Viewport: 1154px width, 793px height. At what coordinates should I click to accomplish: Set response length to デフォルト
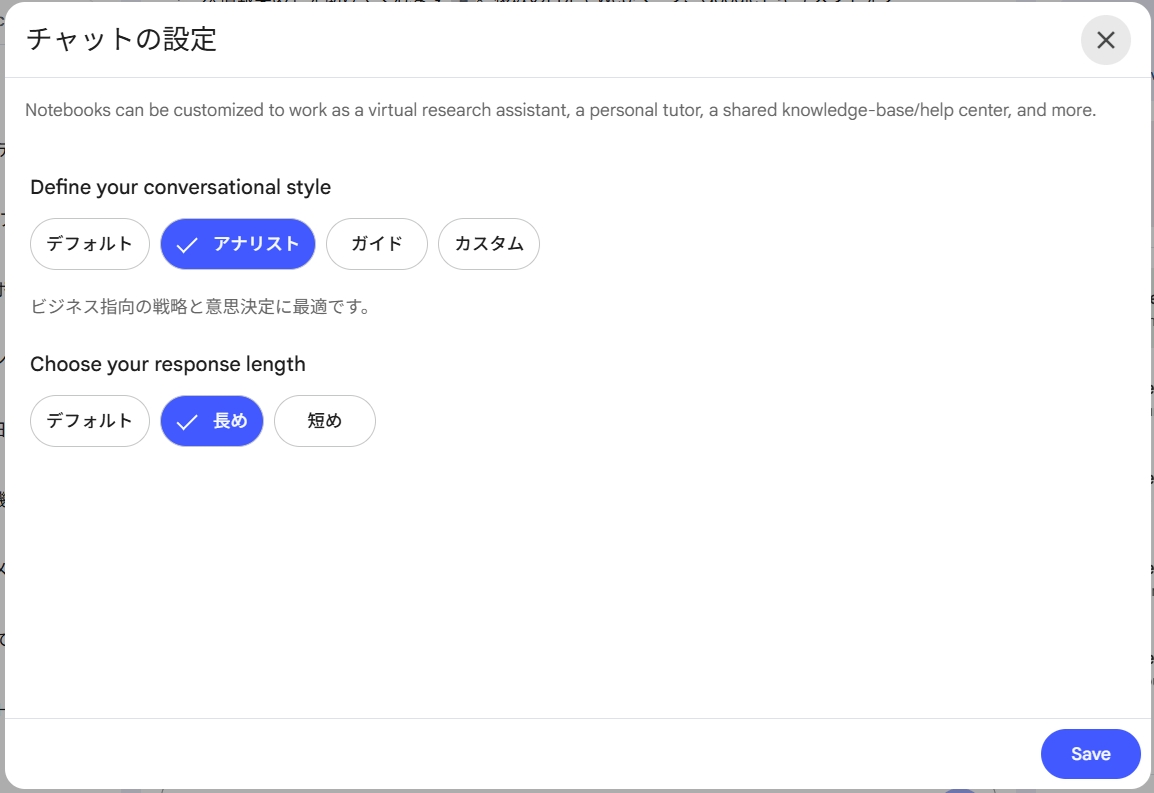[x=90, y=421]
